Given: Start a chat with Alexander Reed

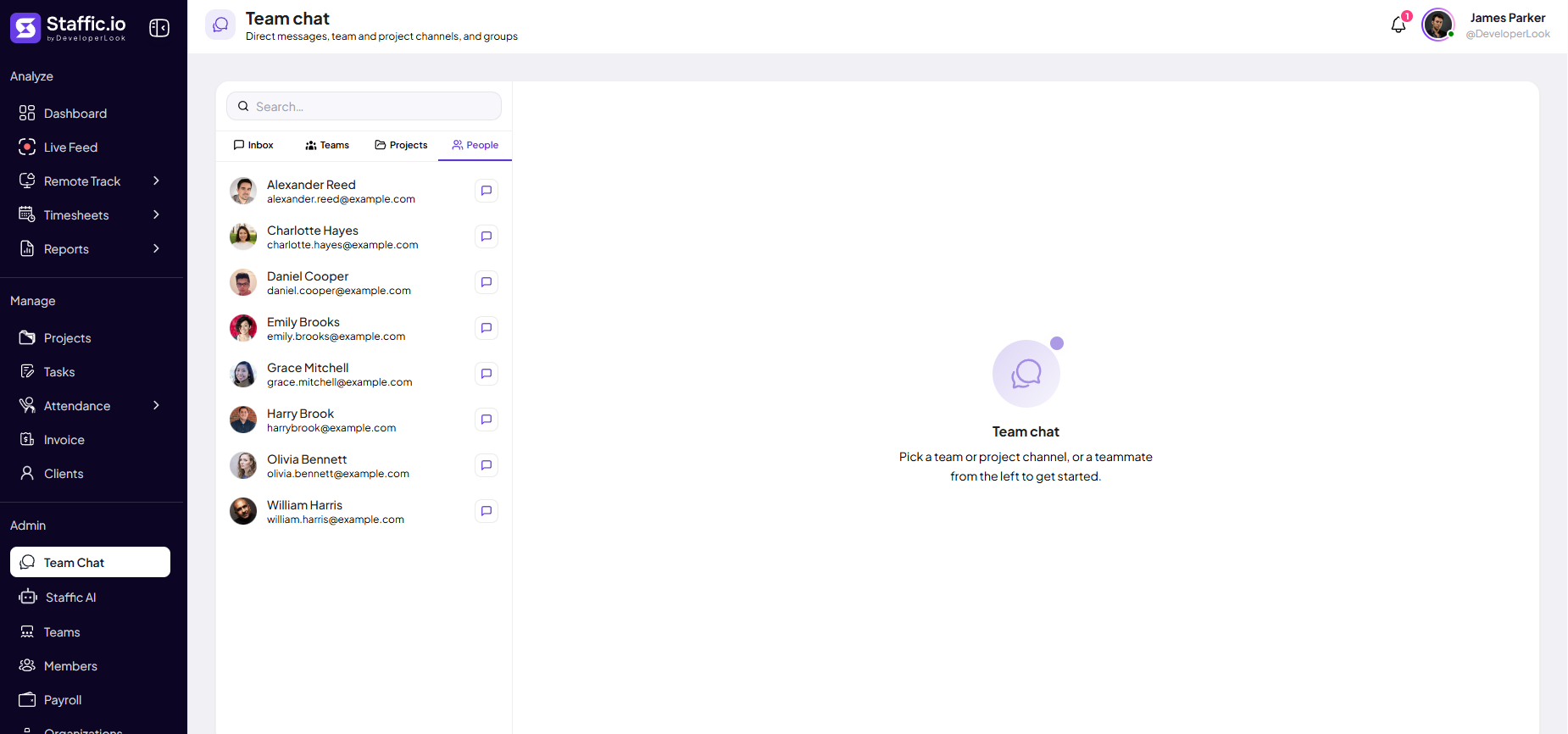Looking at the screenshot, I should click(487, 191).
